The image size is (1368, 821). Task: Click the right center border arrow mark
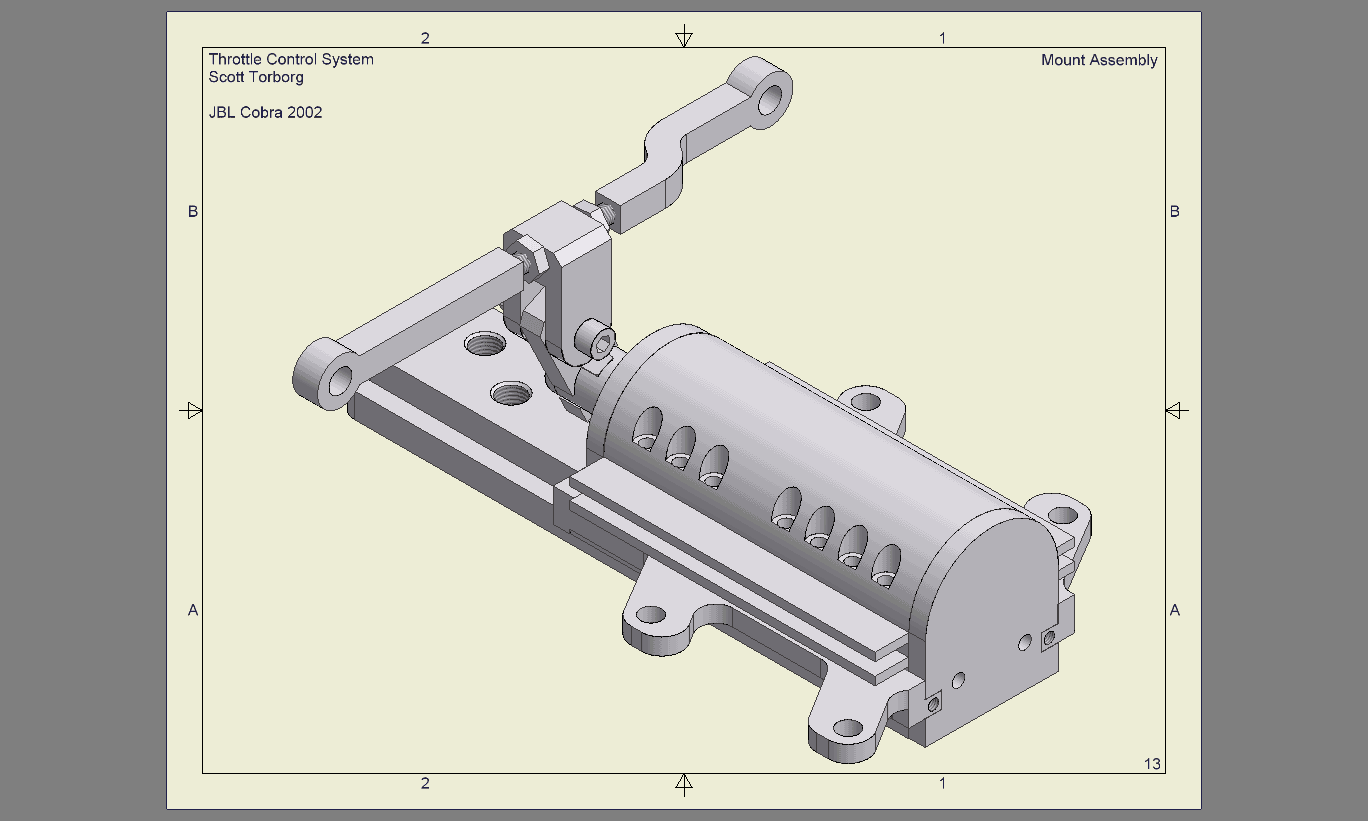pos(1177,410)
